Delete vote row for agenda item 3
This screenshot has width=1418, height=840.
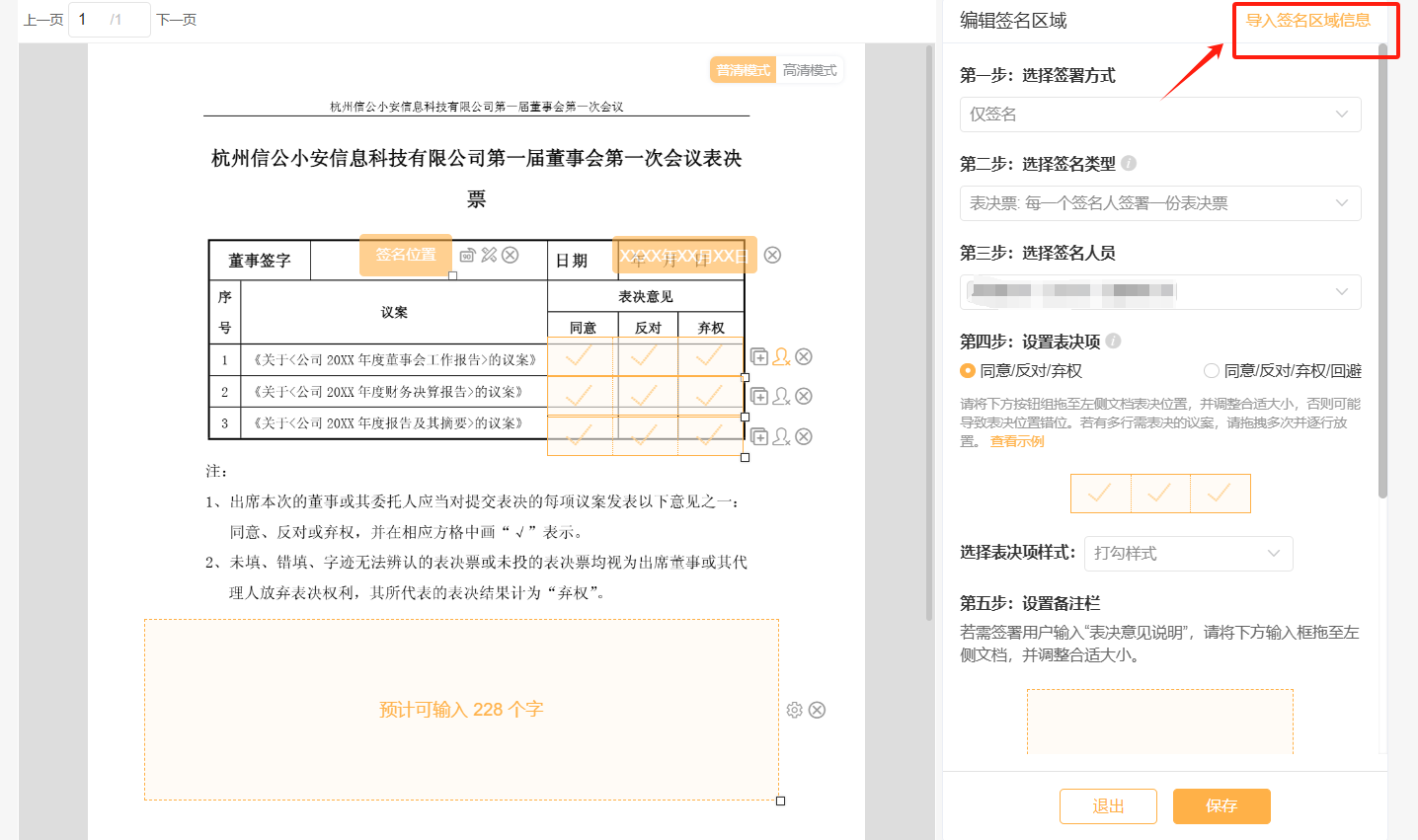(804, 436)
